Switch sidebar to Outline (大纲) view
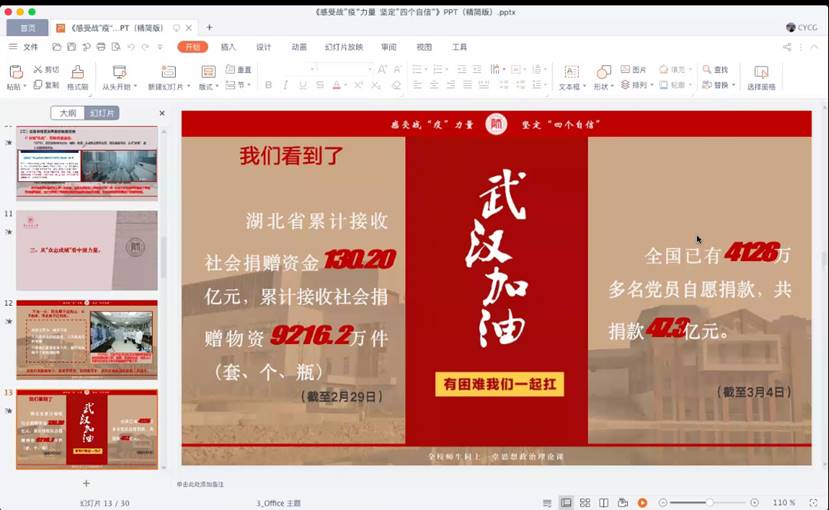Screen dimensions: 829x510 [x=68, y=113]
